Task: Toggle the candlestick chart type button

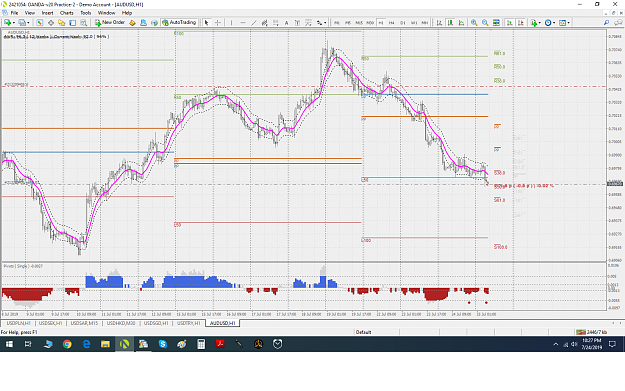Action: pyautogui.click(x=450, y=23)
